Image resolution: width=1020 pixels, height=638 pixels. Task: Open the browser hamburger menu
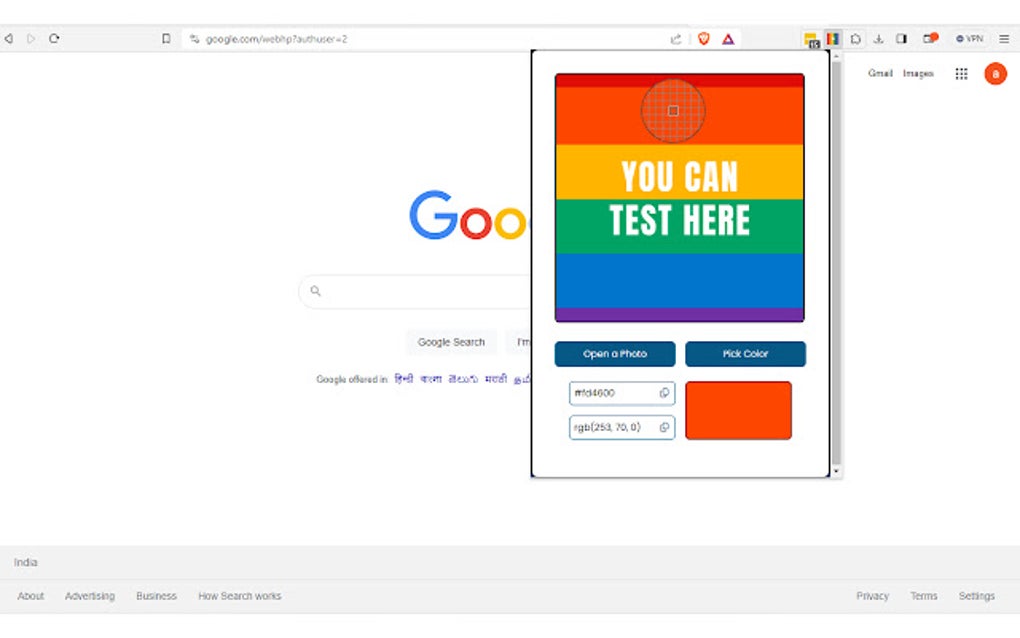[1004, 39]
